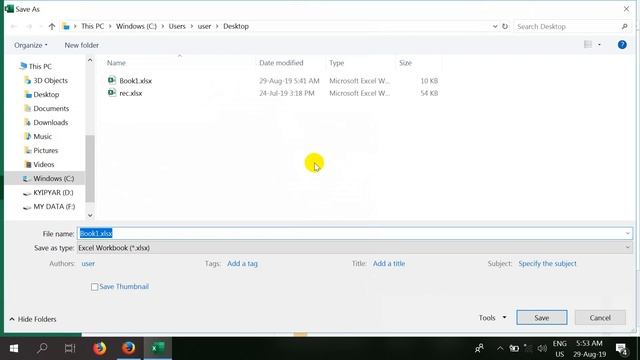Screen dimensions: 640x360
Task: Click the This PC computer icon
Action: (23, 66)
